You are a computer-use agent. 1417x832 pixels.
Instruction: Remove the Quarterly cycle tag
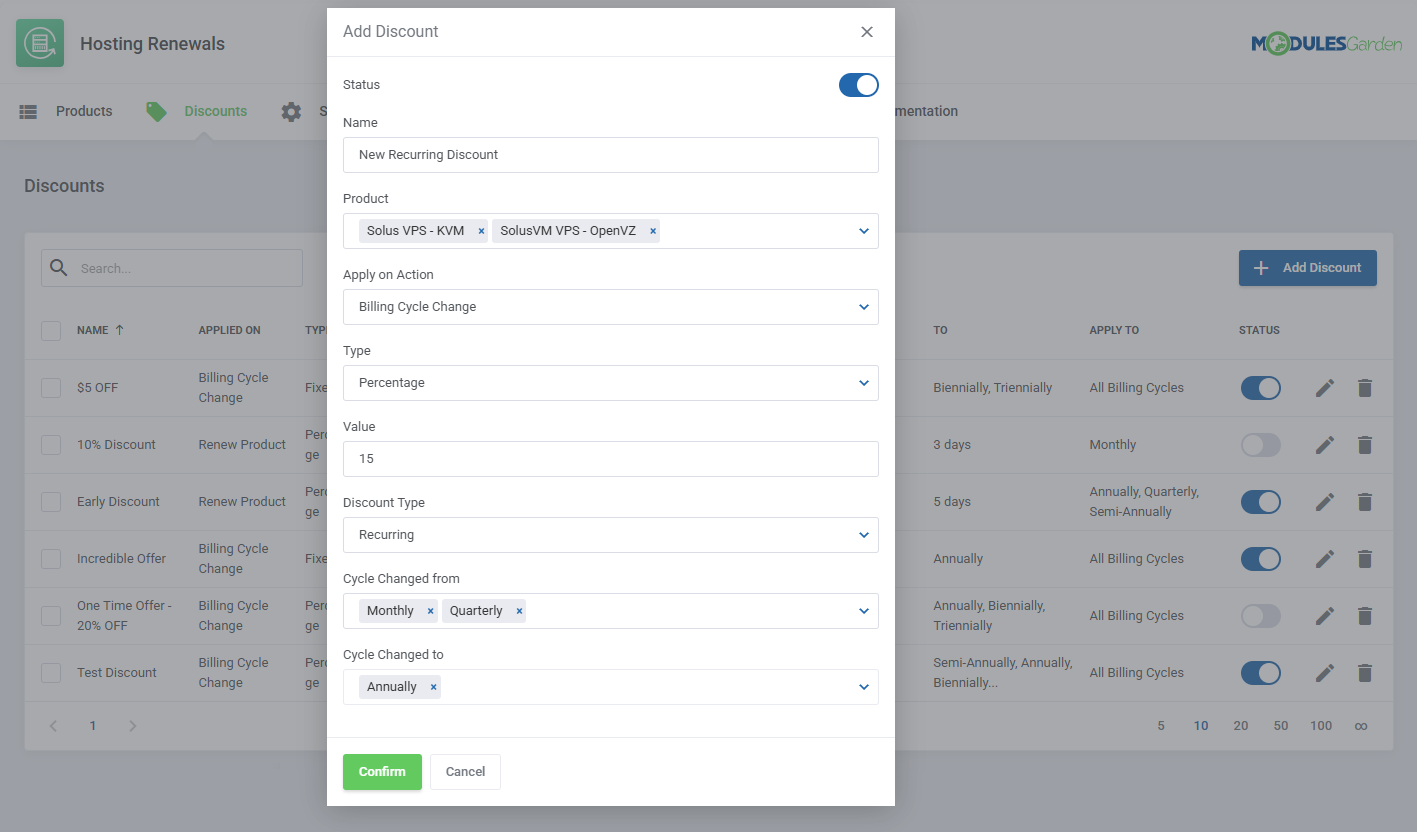pos(519,611)
